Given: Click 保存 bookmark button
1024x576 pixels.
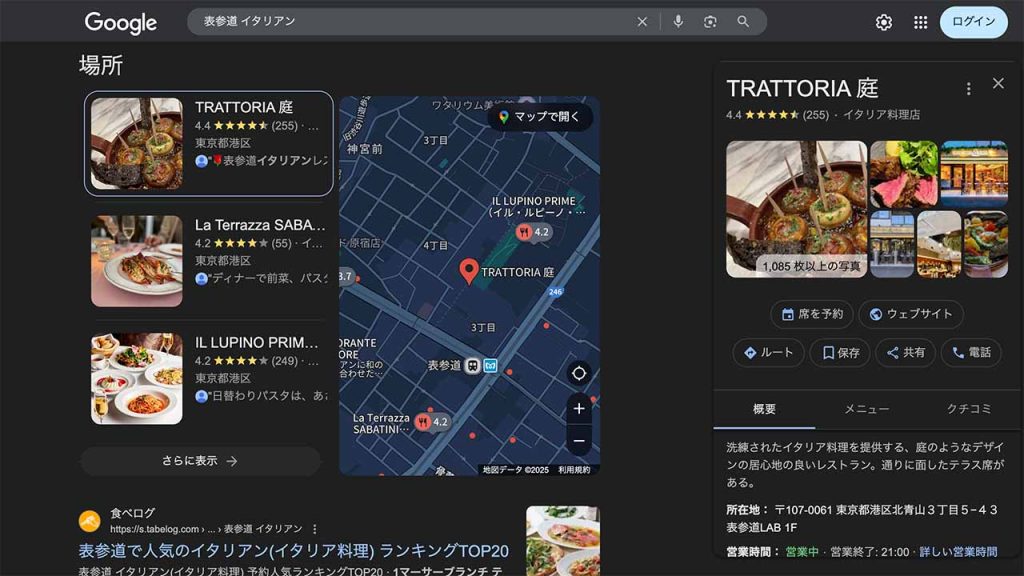Looking at the screenshot, I should tap(840, 353).
